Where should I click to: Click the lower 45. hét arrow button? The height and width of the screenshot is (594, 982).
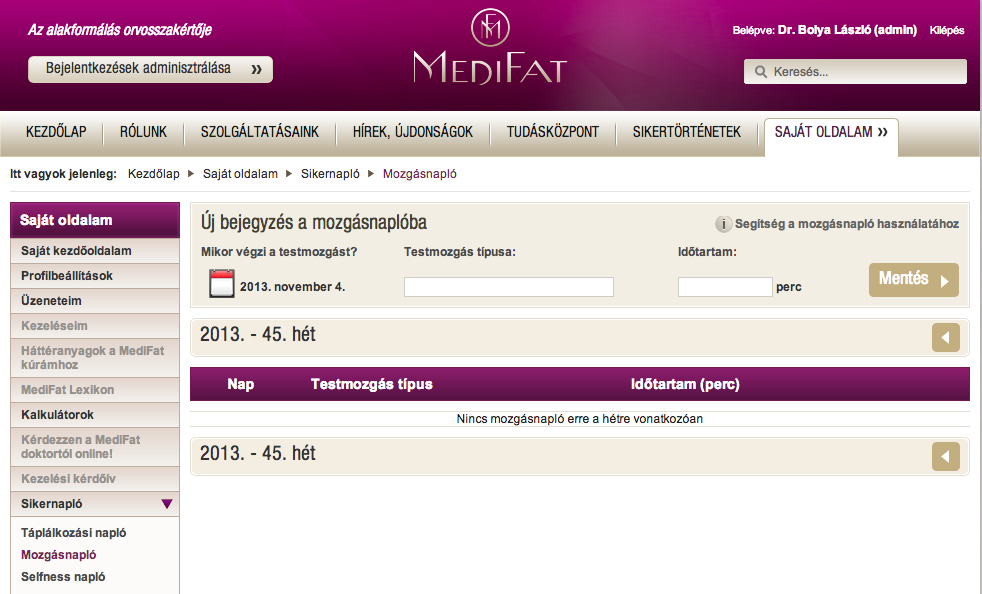(946, 456)
